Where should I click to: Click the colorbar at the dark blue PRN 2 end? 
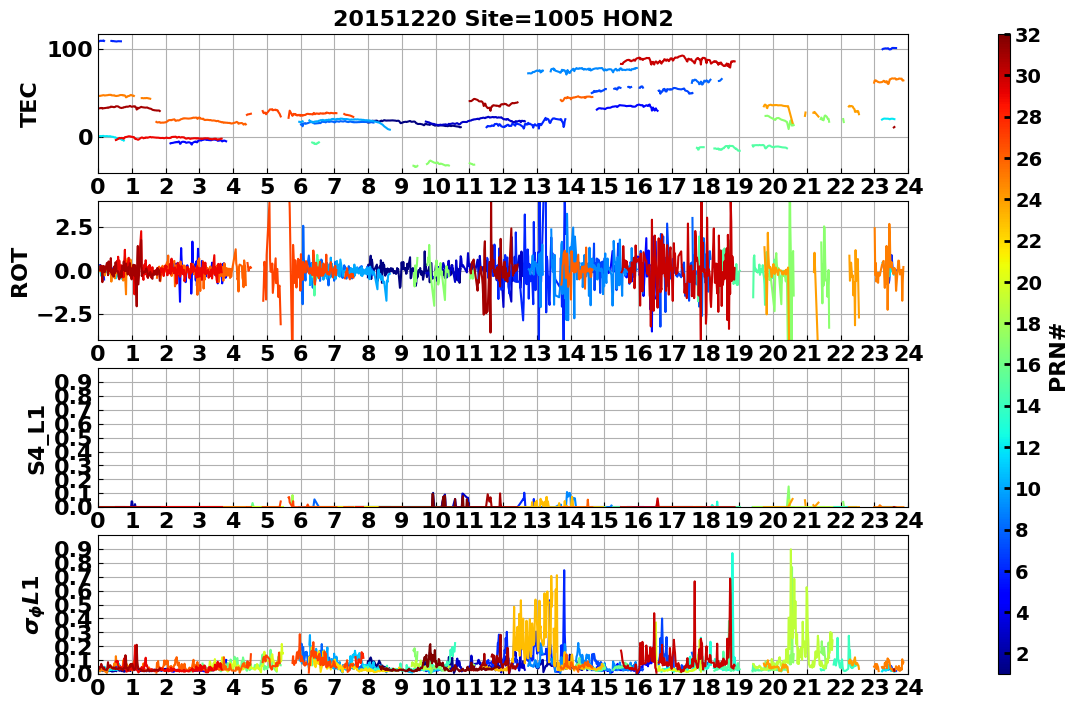(1004, 653)
